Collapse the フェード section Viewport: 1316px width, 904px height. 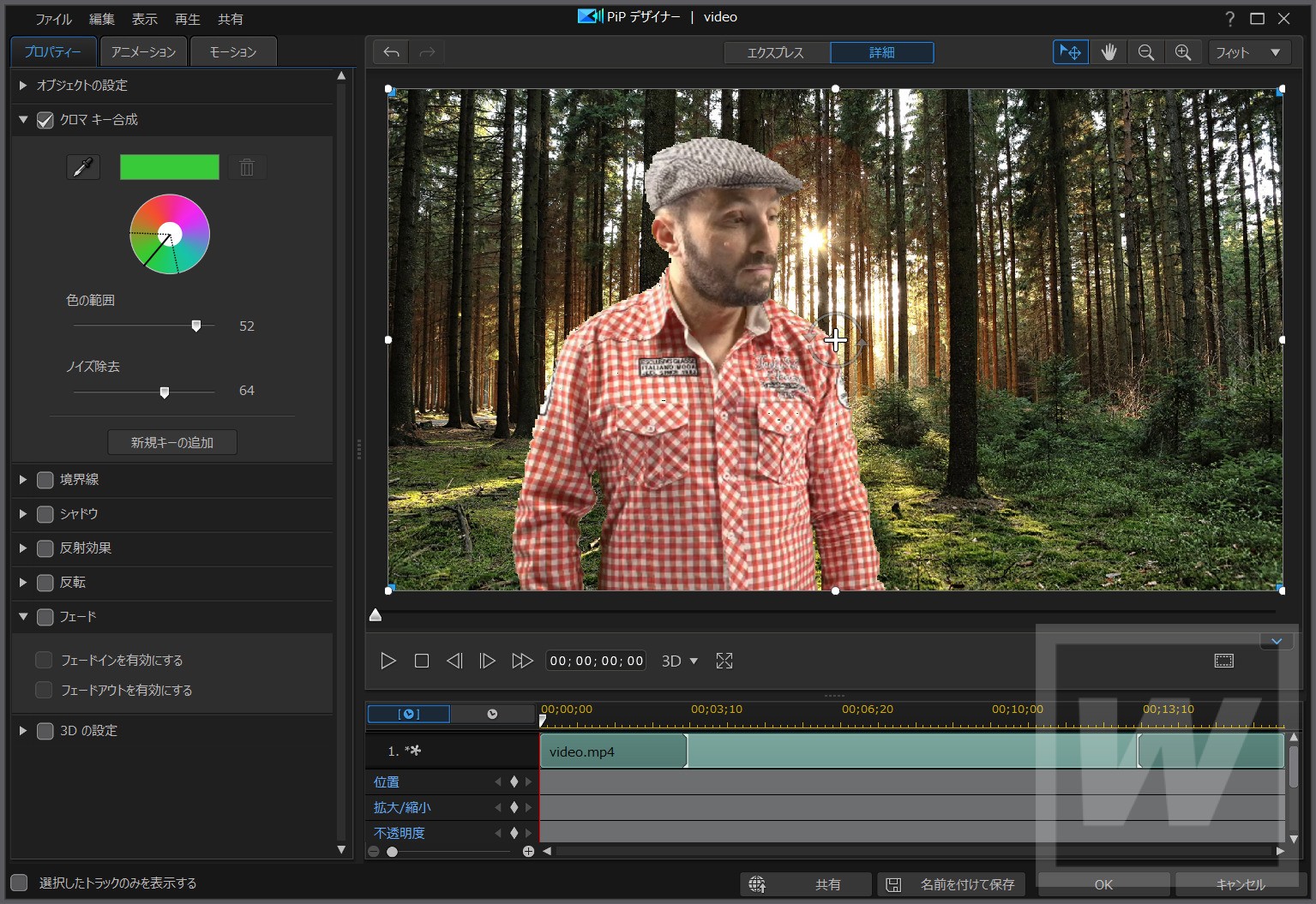tap(23, 617)
